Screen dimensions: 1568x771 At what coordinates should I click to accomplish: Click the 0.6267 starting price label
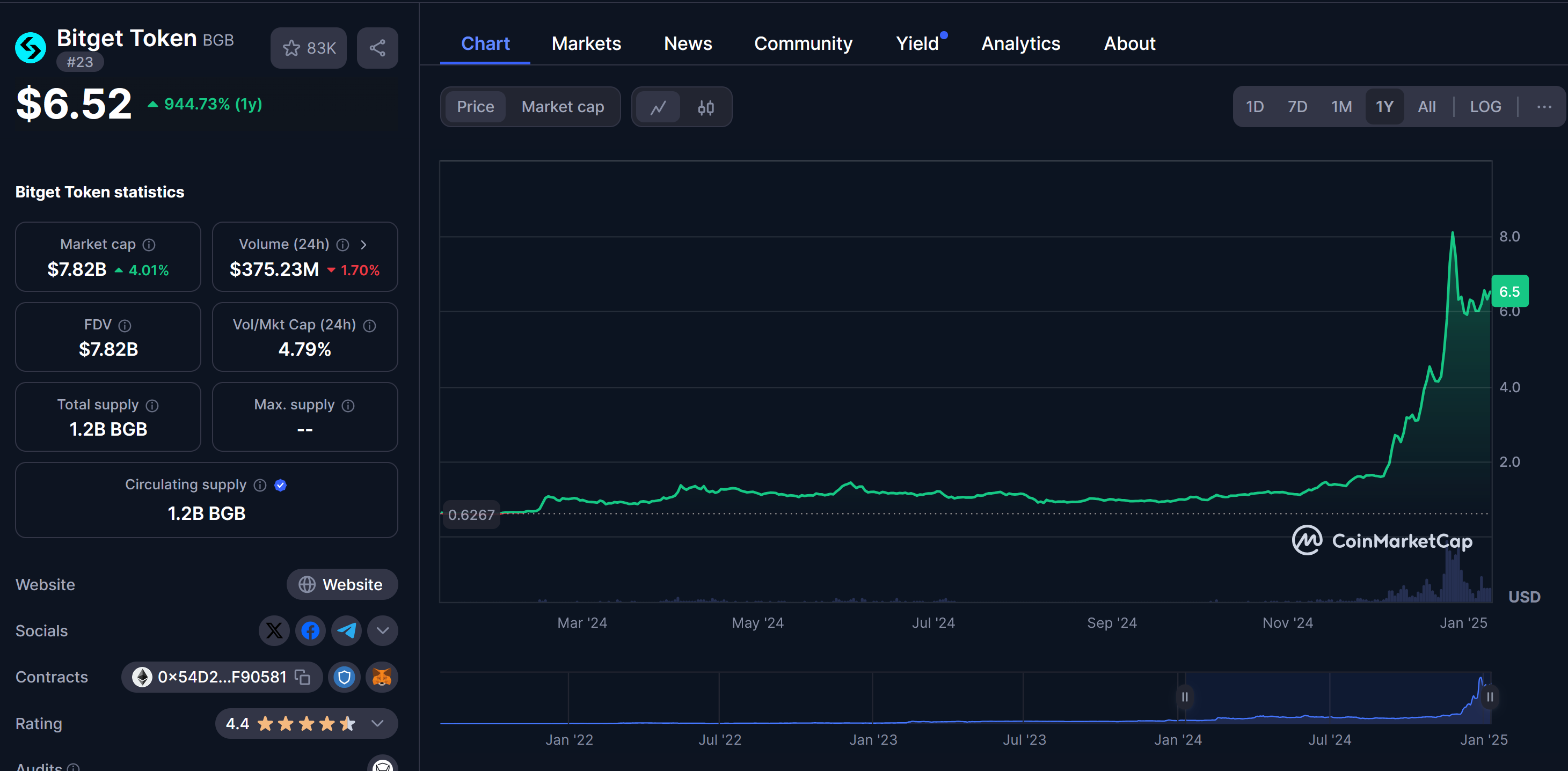pyautogui.click(x=471, y=515)
